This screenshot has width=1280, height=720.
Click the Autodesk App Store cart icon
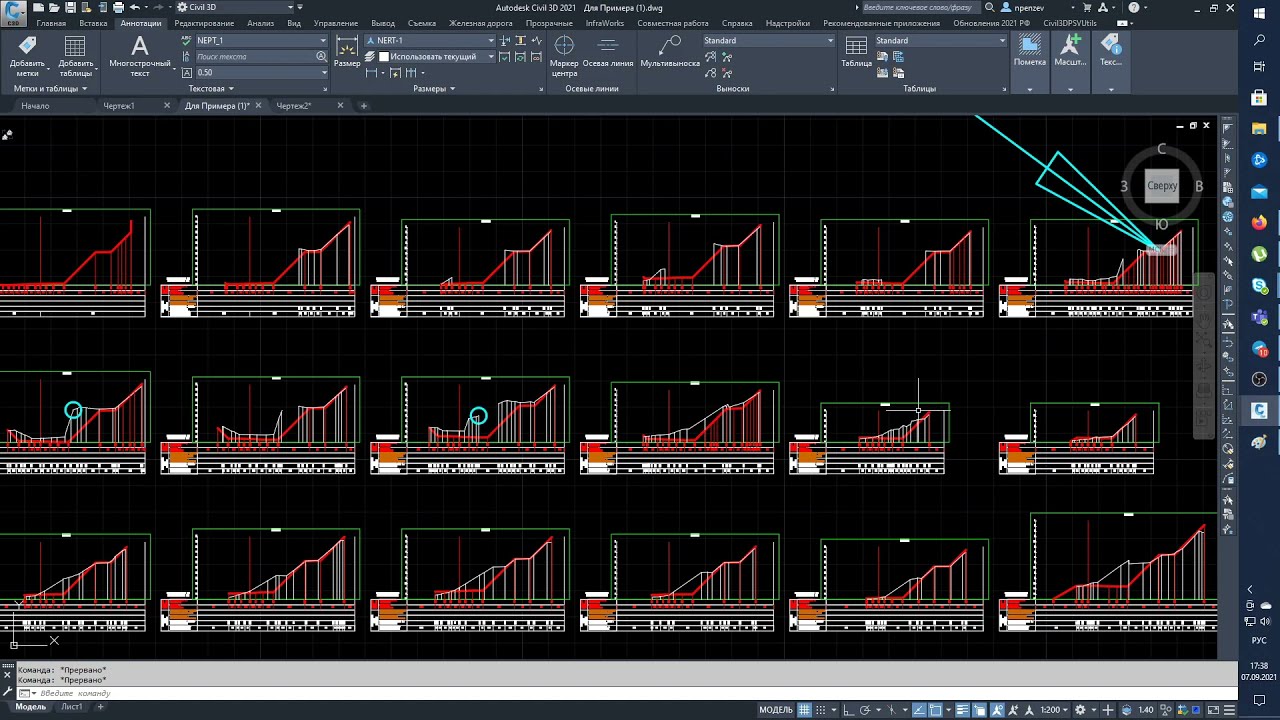1089,7
